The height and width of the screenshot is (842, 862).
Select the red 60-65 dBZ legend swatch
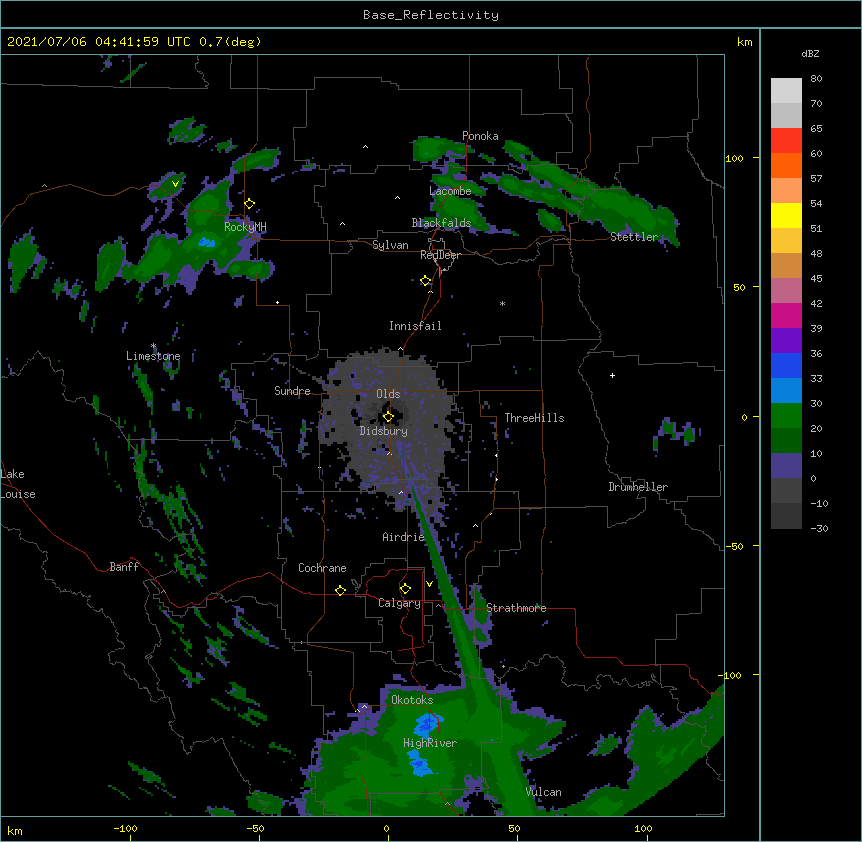tap(786, 141)
